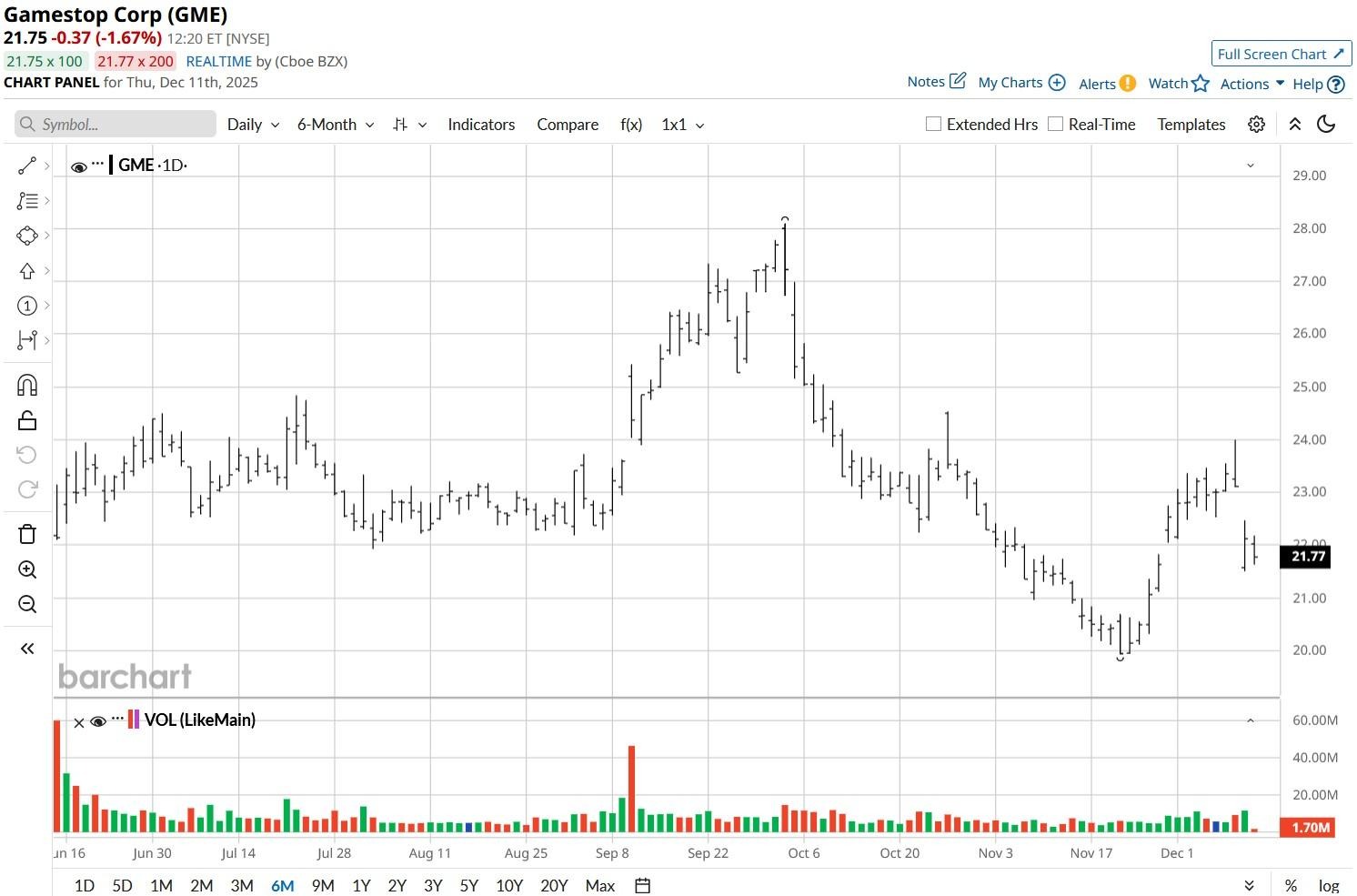
Task: Click the Symbol search field
Action: (x=116, y=124)
